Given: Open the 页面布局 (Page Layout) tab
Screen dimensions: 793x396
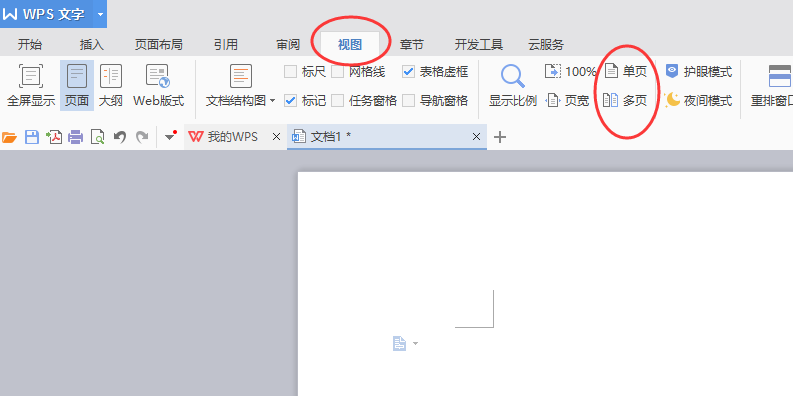Looking at the screenshot, I should (158, 45).
